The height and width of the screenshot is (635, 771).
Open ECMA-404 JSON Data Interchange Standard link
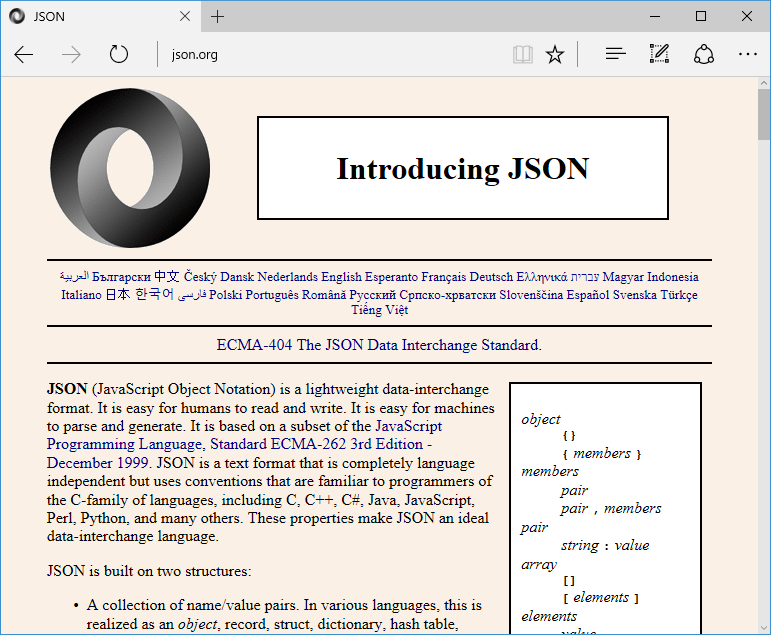[379, 345]
